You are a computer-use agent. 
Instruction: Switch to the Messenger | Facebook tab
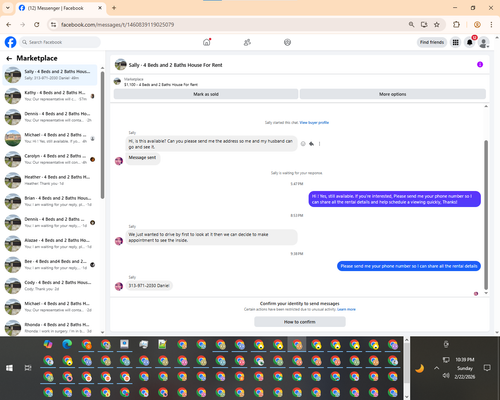click(x=60, y=8)
